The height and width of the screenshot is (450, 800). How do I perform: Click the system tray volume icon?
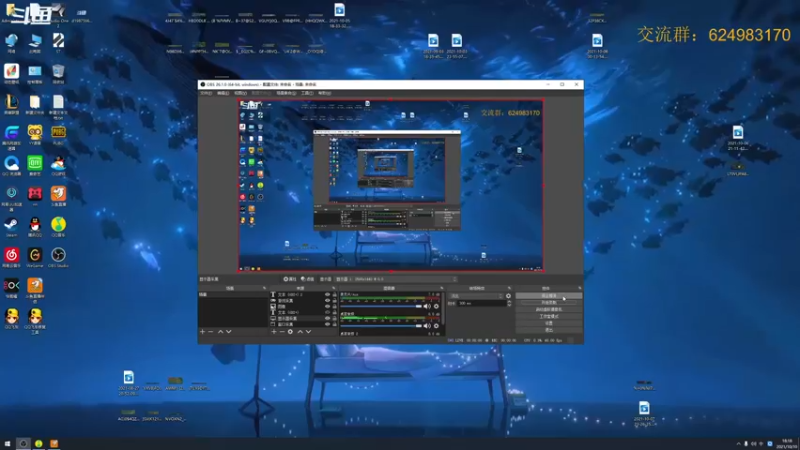coord(754,444)
